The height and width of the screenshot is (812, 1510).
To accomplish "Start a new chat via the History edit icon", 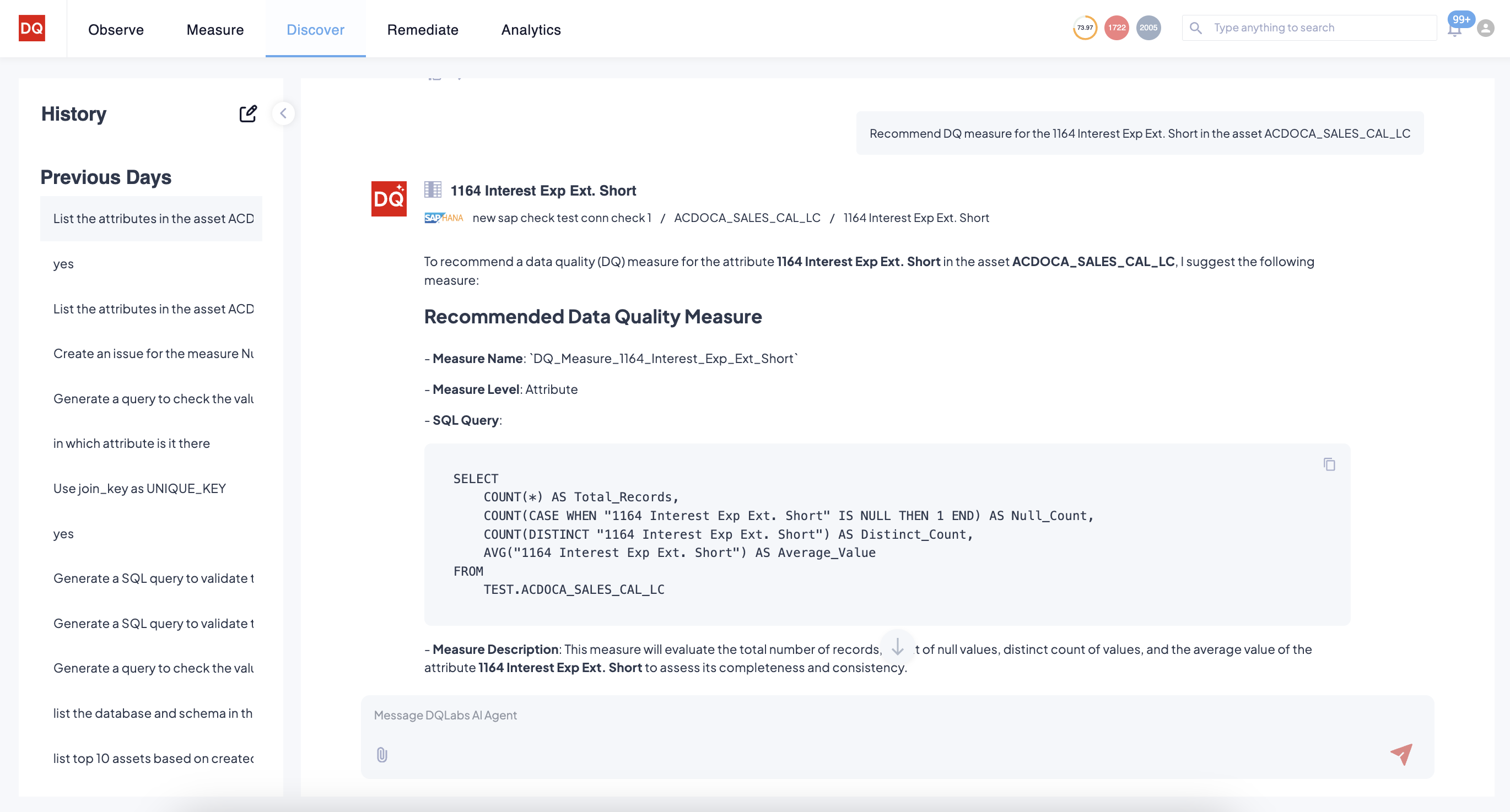I will (249, 113).
